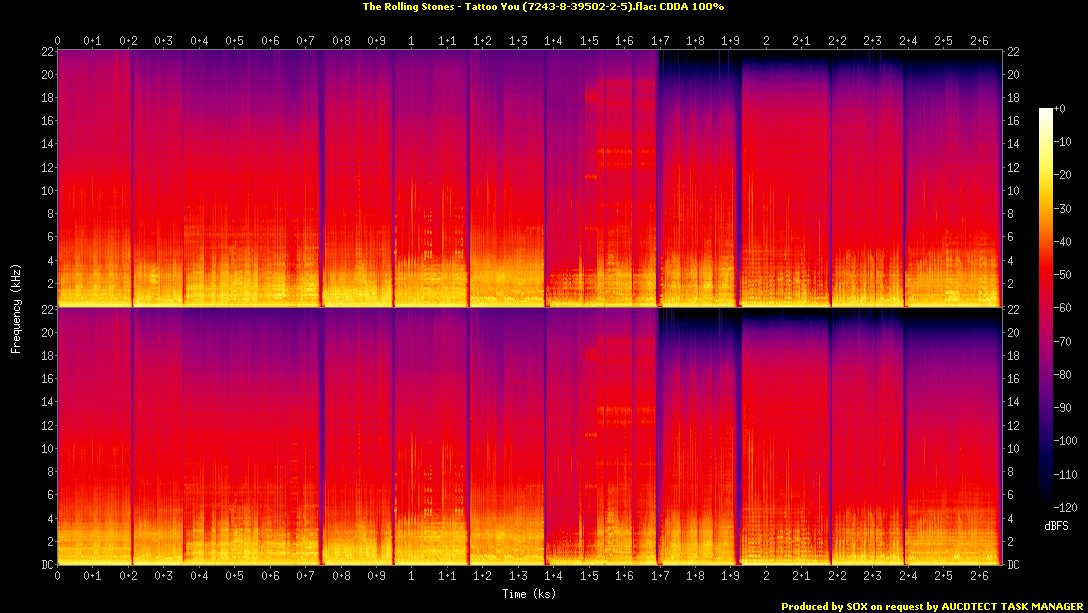Click the 2 marker on the bottom time axis
Screen dimensions: 1088x613
(766, 576)
